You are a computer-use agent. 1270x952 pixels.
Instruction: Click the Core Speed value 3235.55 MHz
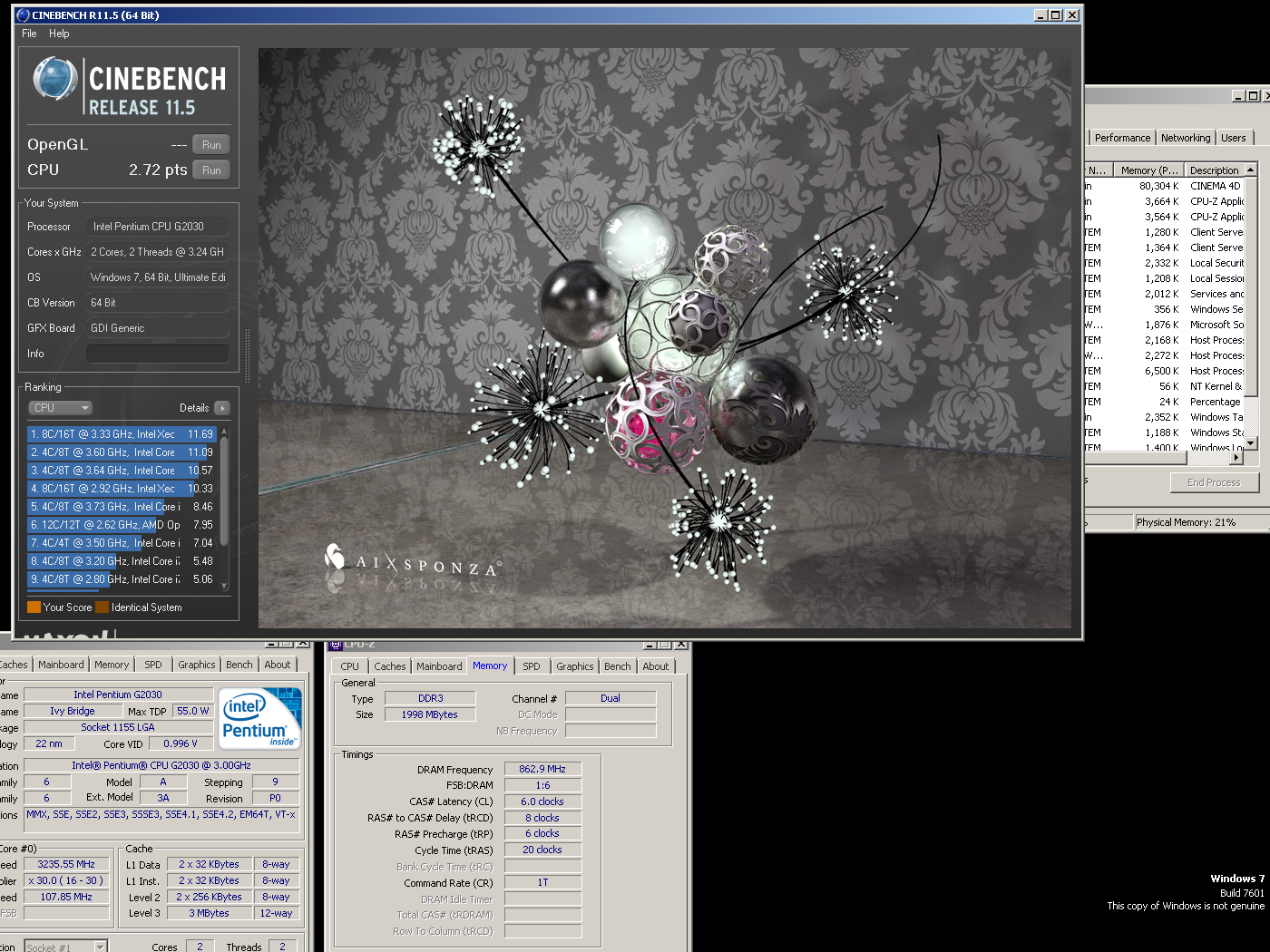pos(66,864)
